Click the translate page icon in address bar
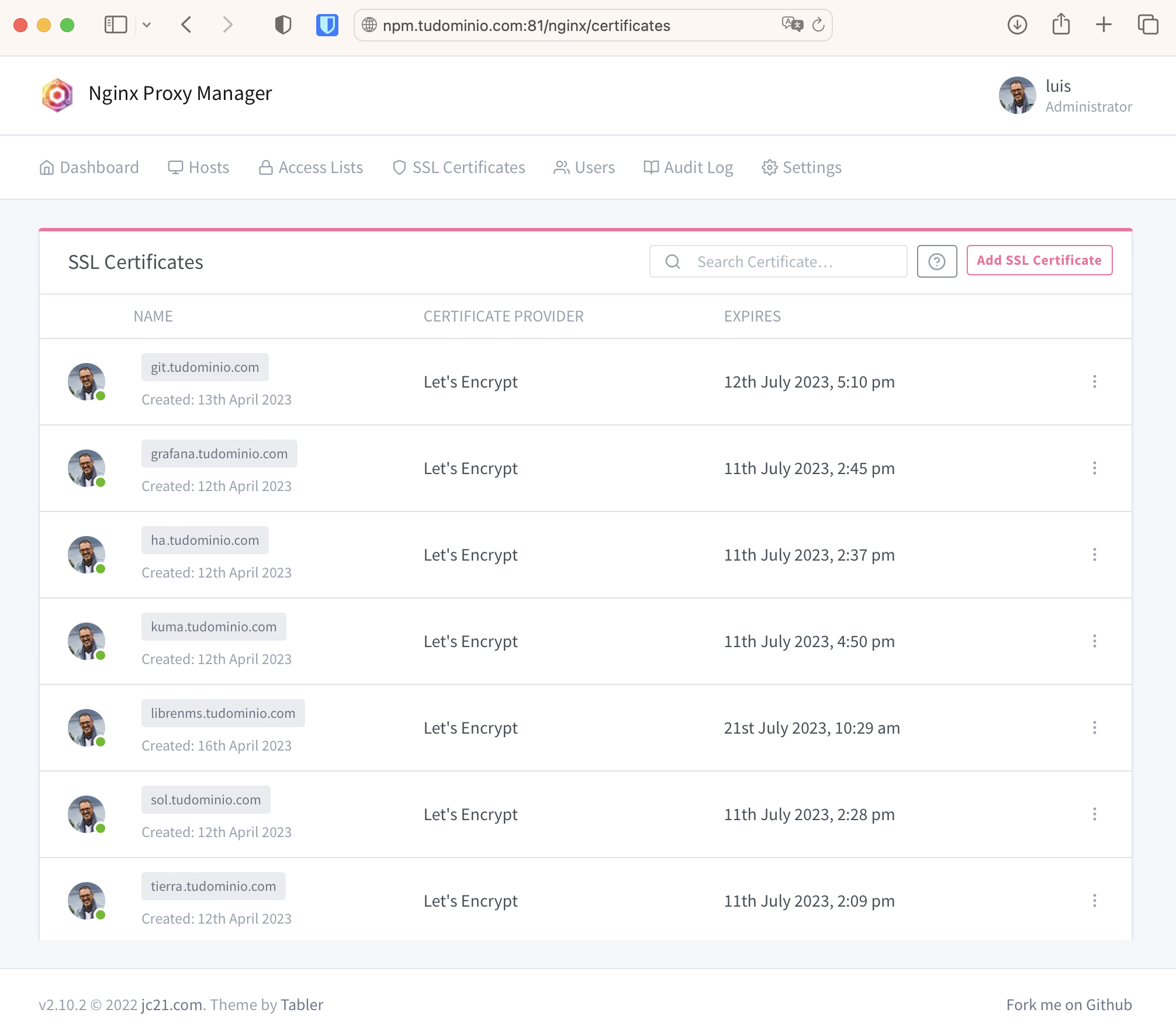Image resolution: width=1176 pixels, height=1030 pixels. pos(793,25)
